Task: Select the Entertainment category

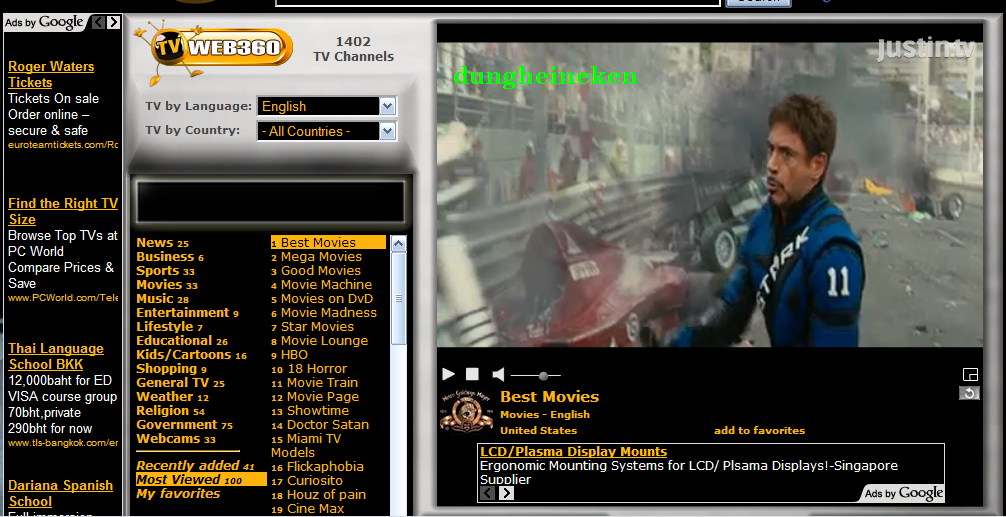Action: 187,313
